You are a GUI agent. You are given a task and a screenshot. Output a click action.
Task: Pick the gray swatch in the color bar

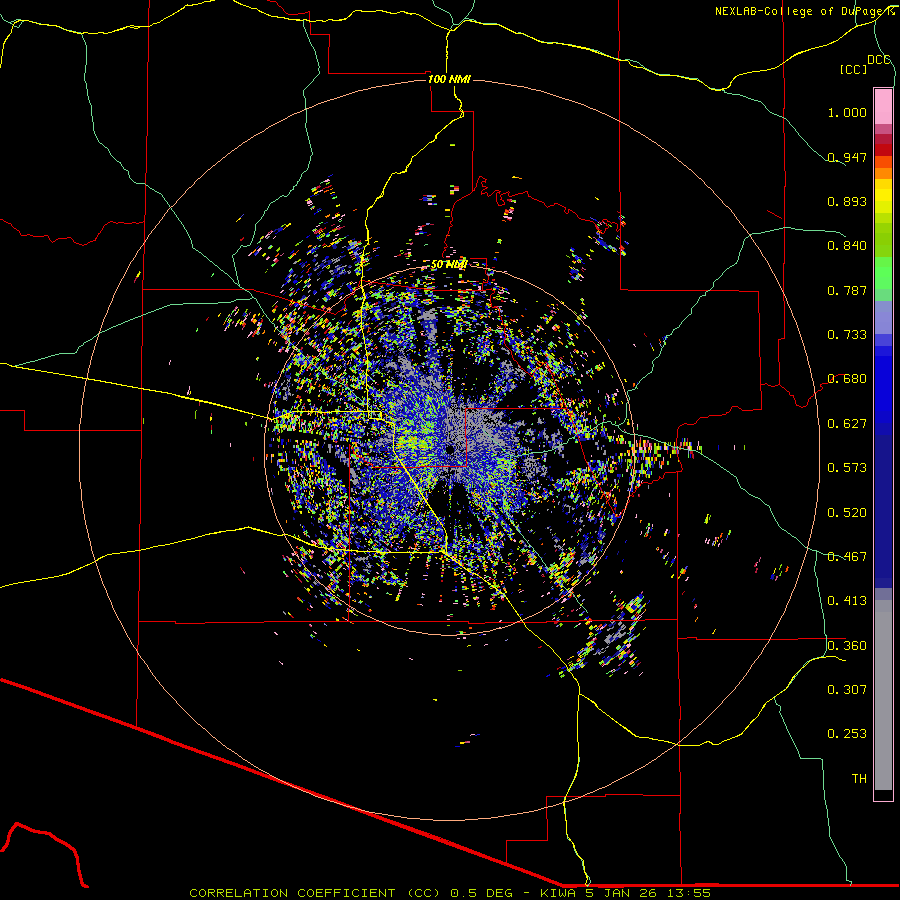883,695
